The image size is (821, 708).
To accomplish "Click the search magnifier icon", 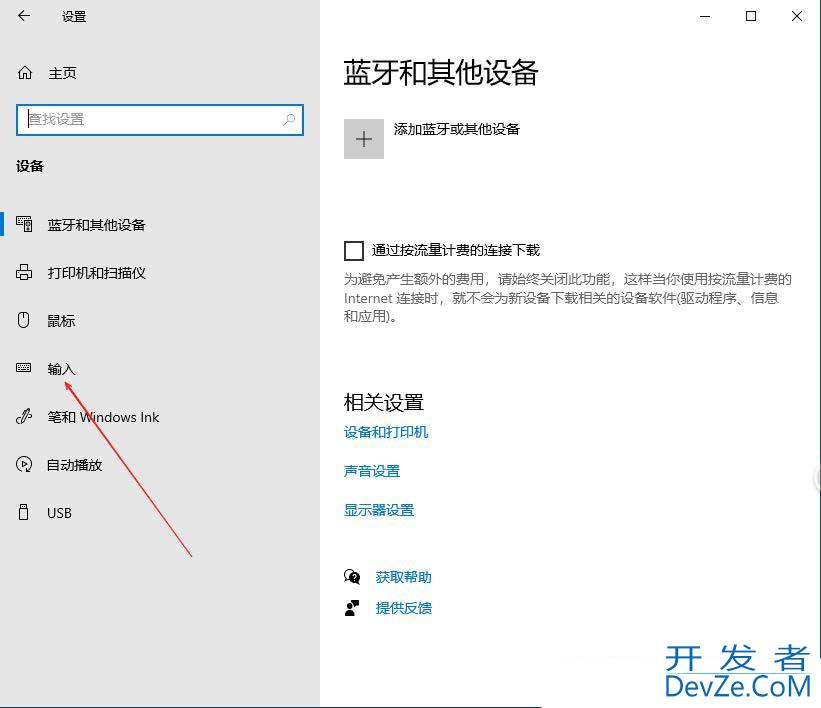I will coord(289,120).
